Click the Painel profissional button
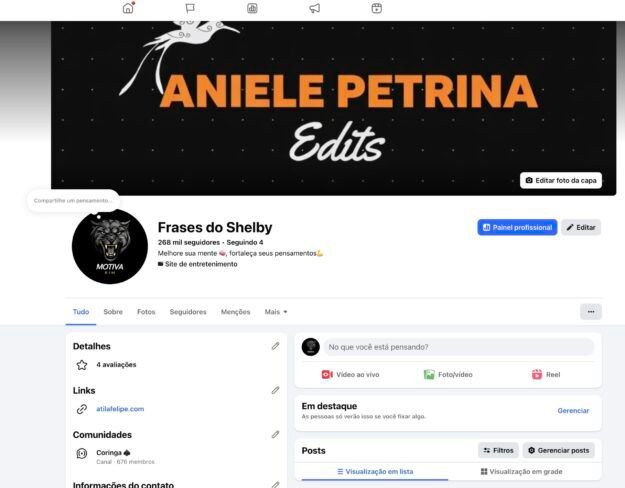The height and width of the screenshot is (488, 625). [x=517, y=227]
